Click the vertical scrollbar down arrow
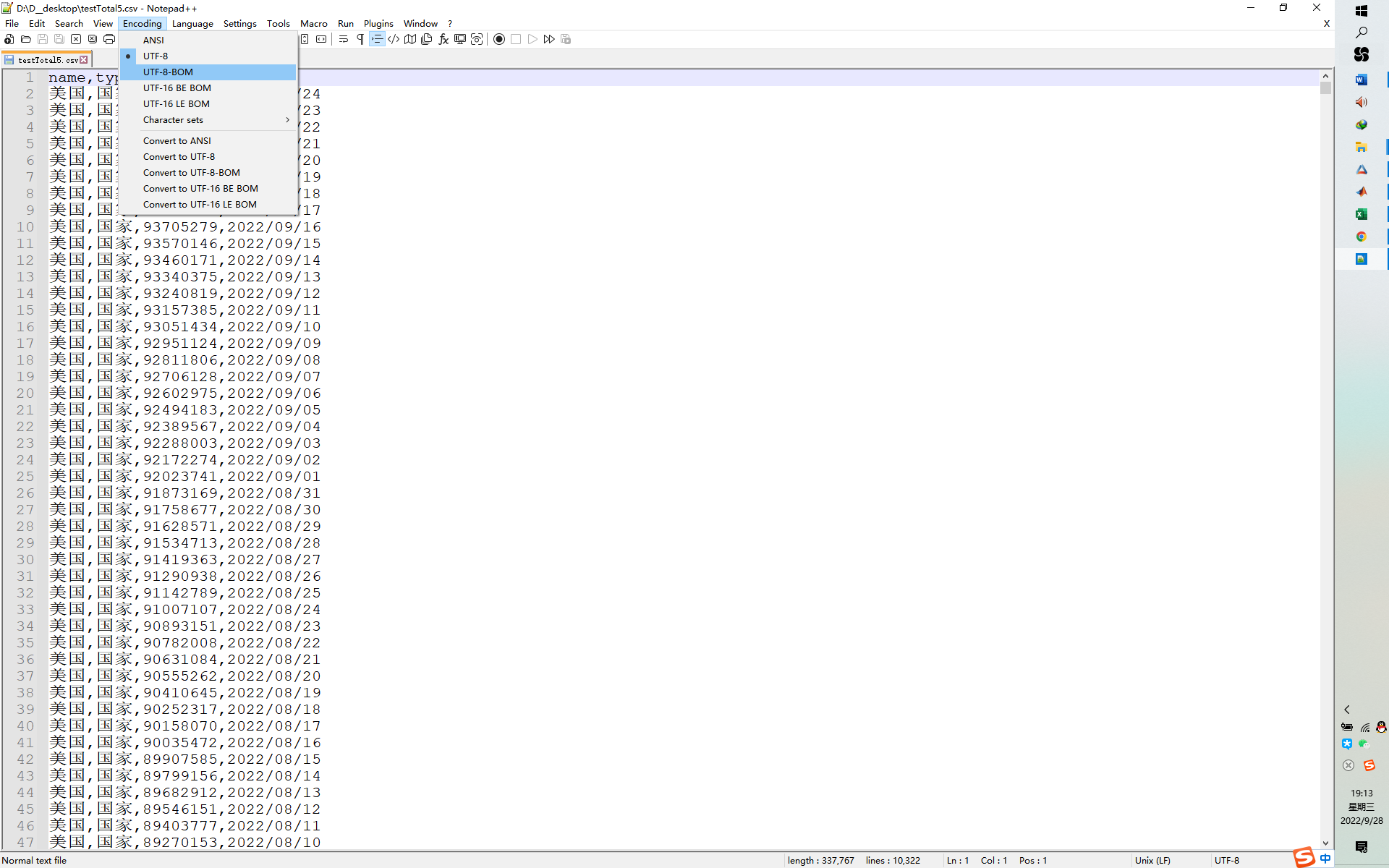Image resolution: width=1389 pixels, height=868 pixels. [1325, 843]
